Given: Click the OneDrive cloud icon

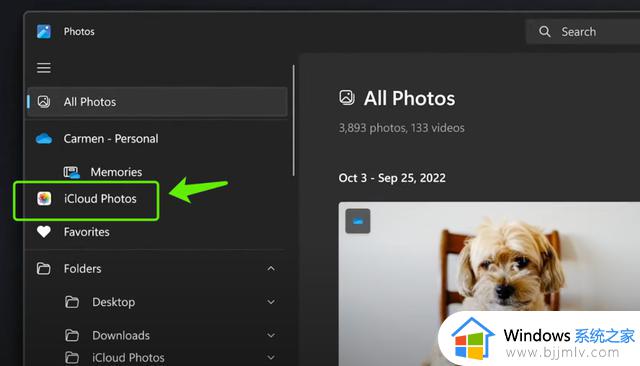Looking at the screenshot, I should [x=44, y=139].
